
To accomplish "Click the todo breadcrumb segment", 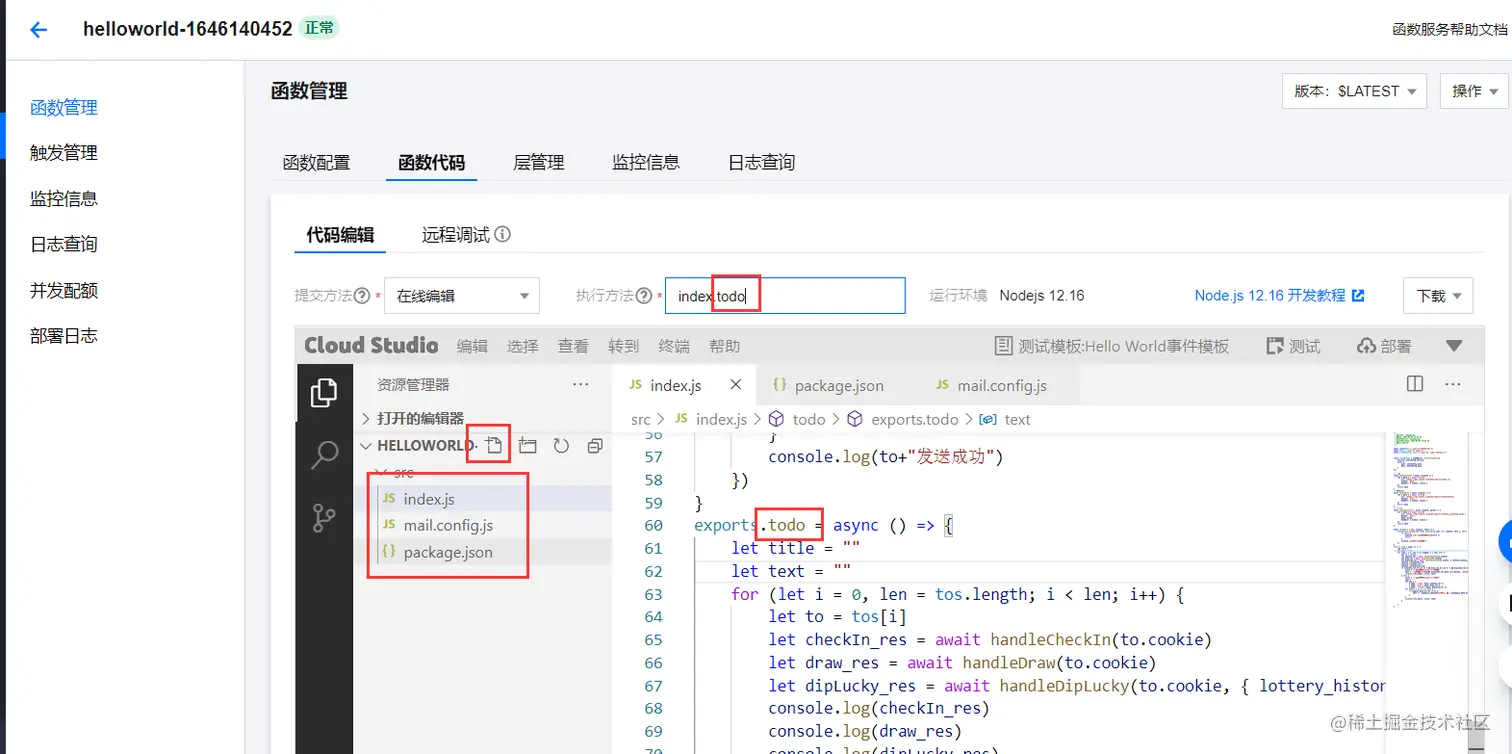I will pyautogui.click(x=798, y=419).
